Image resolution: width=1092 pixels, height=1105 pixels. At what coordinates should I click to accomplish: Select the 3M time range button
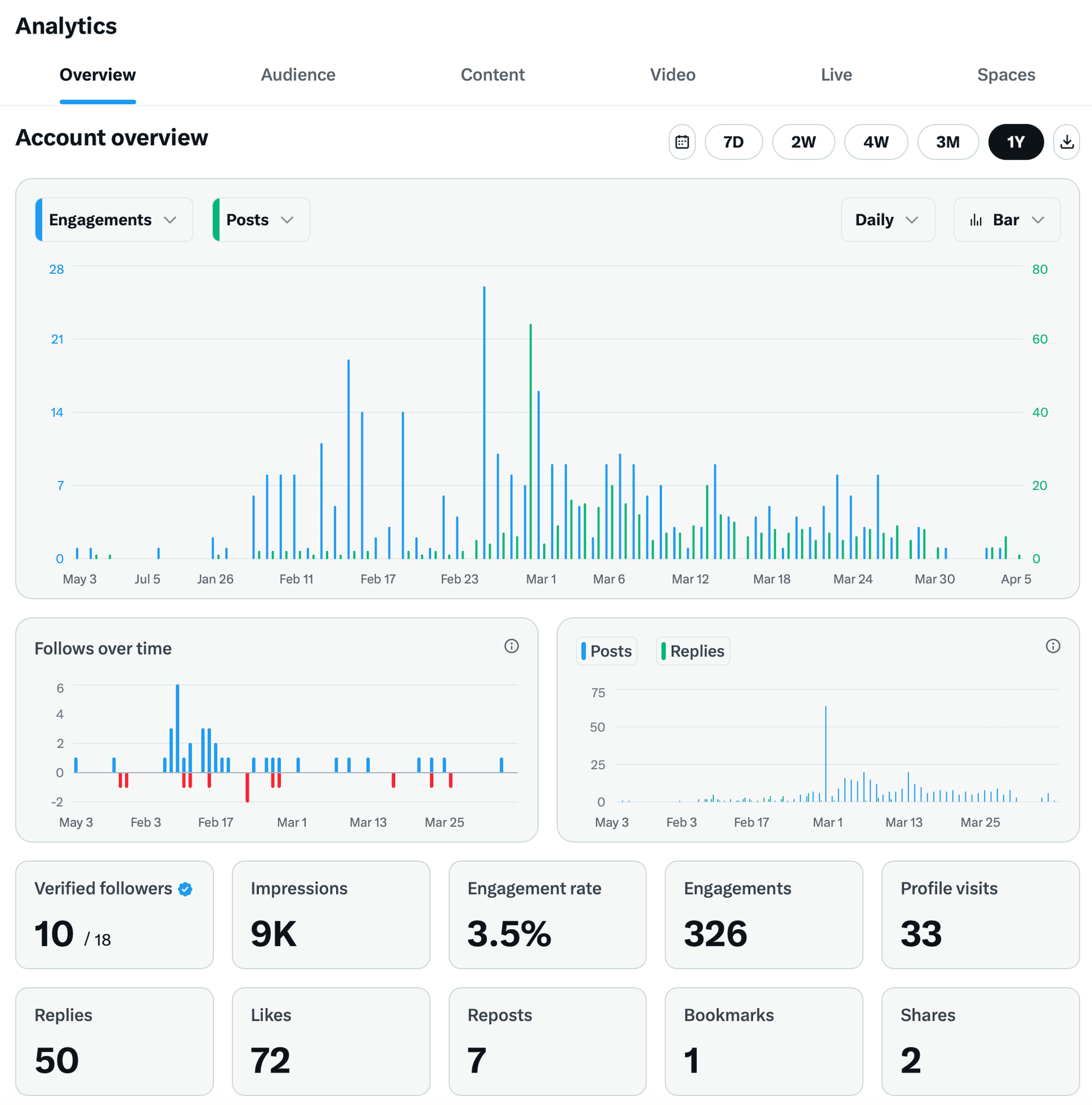[948, 142]
